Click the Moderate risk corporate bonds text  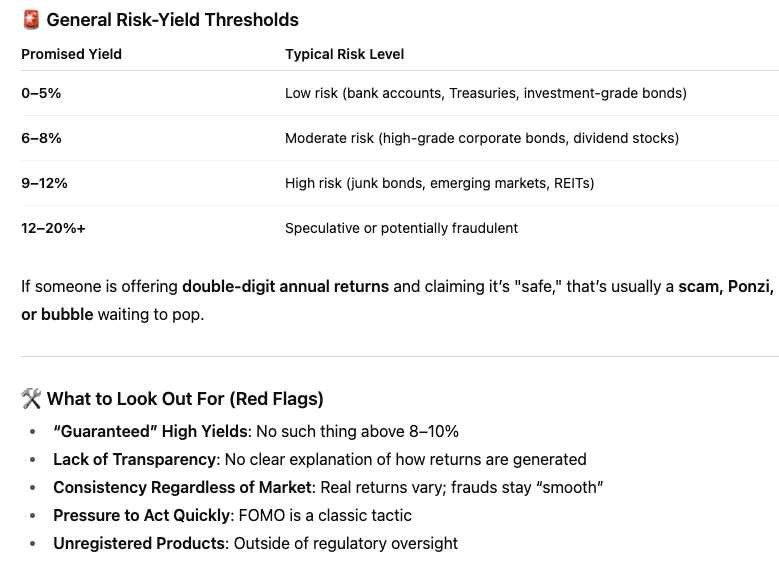[x=481, y=138]
